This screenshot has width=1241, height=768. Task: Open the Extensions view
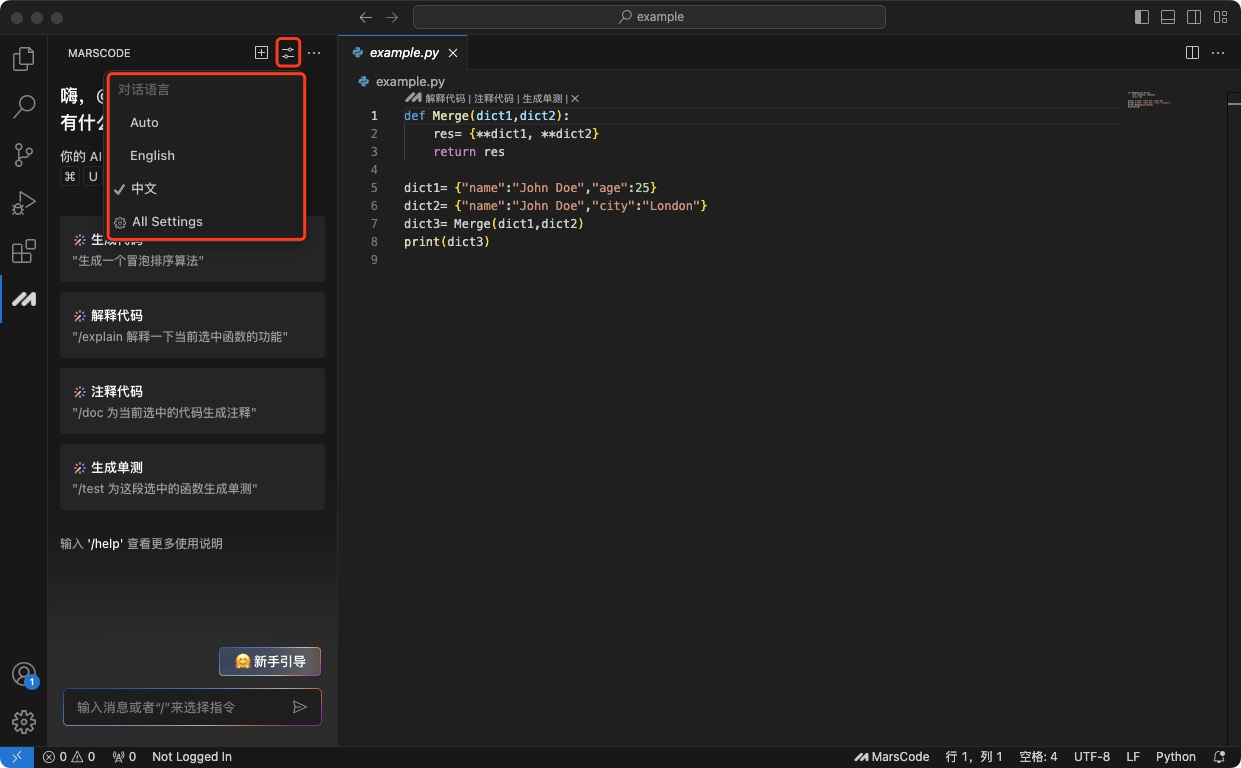[x=24, y=251]
